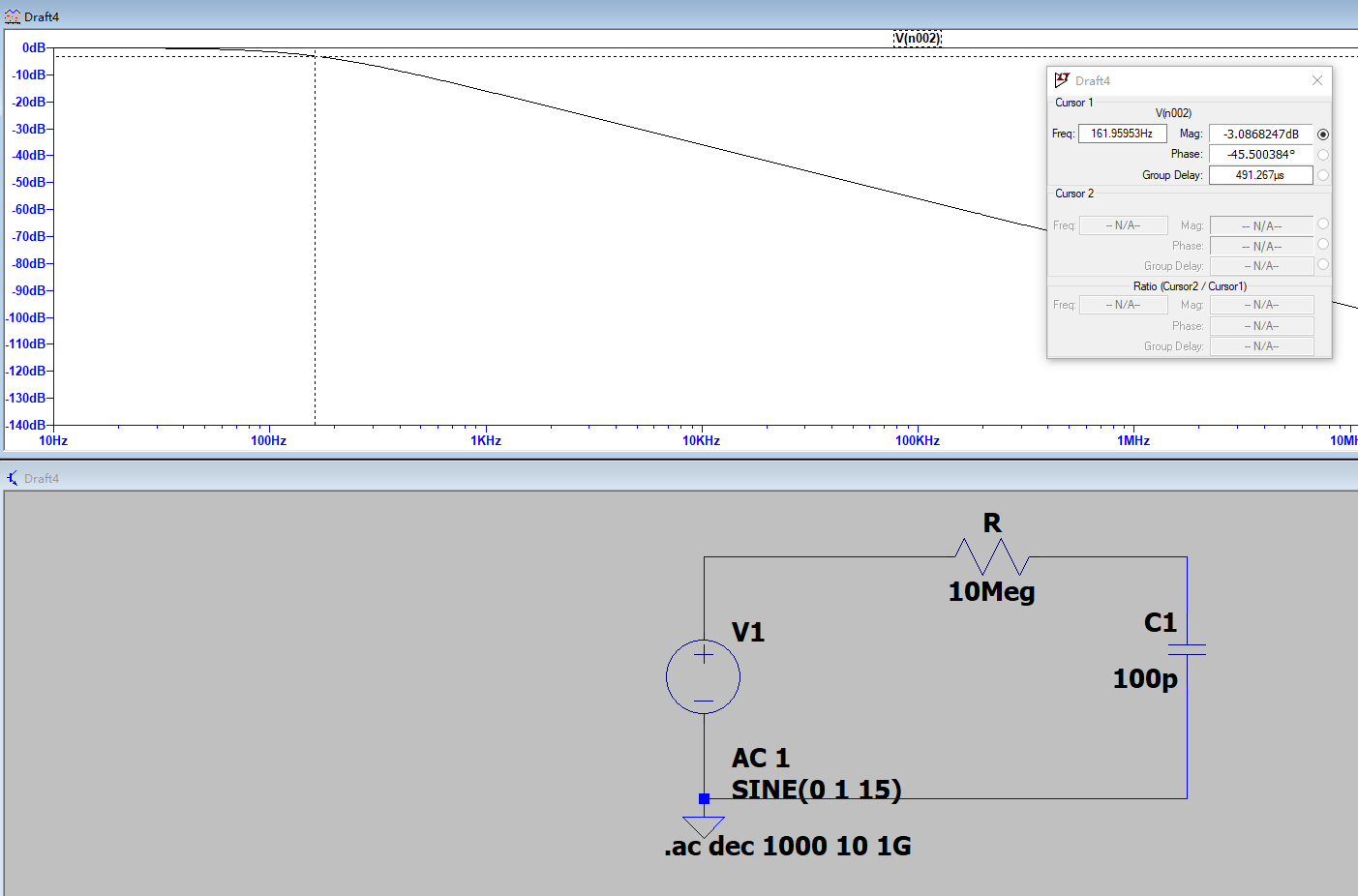This screenshot has height=896, width=1358.
Task: Click the Cursor 1 Mag value field
Action: pyautogui.click(x=1261, y=134)
